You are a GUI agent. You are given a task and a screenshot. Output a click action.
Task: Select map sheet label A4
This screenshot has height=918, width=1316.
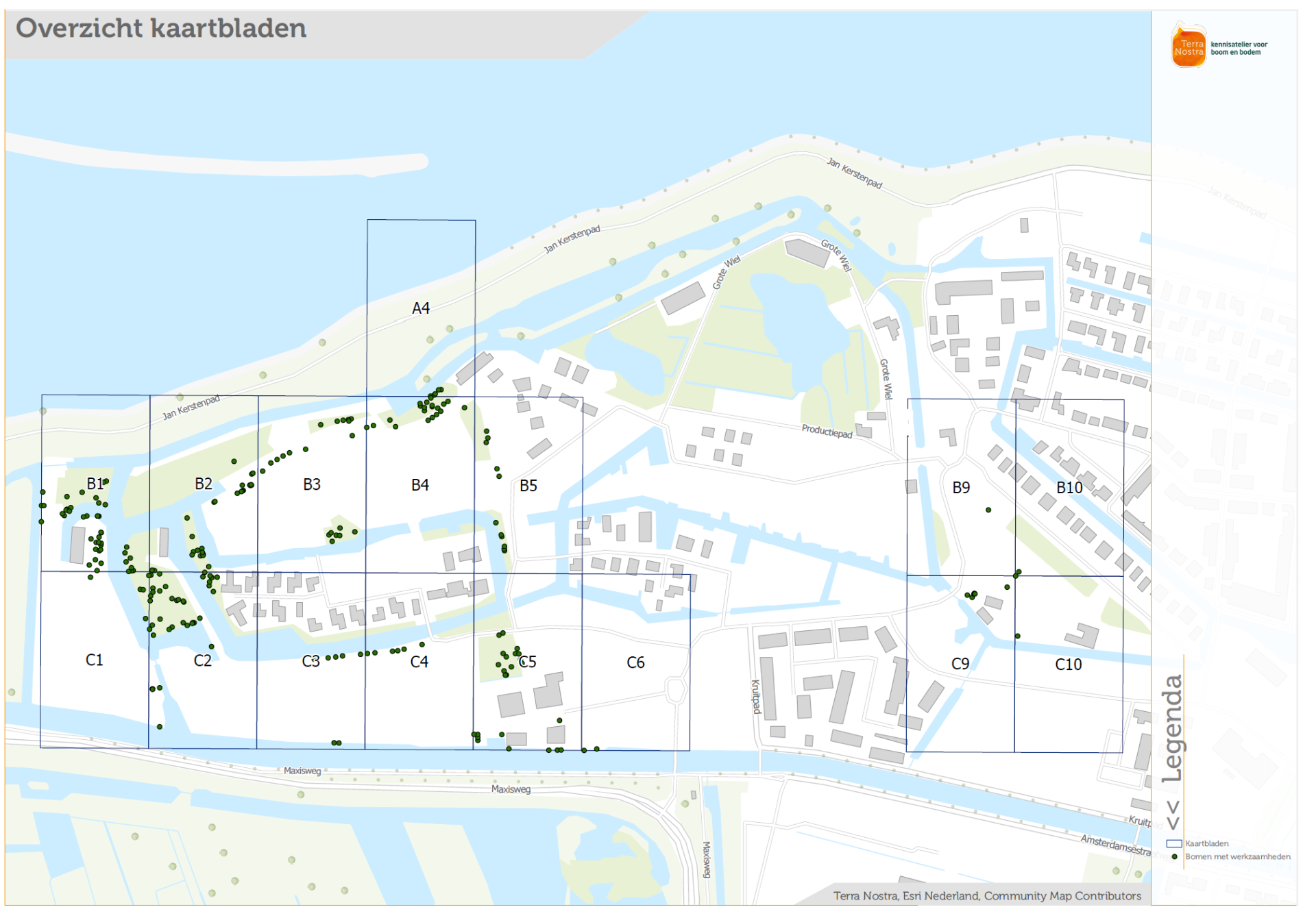(x=421, y=308)
